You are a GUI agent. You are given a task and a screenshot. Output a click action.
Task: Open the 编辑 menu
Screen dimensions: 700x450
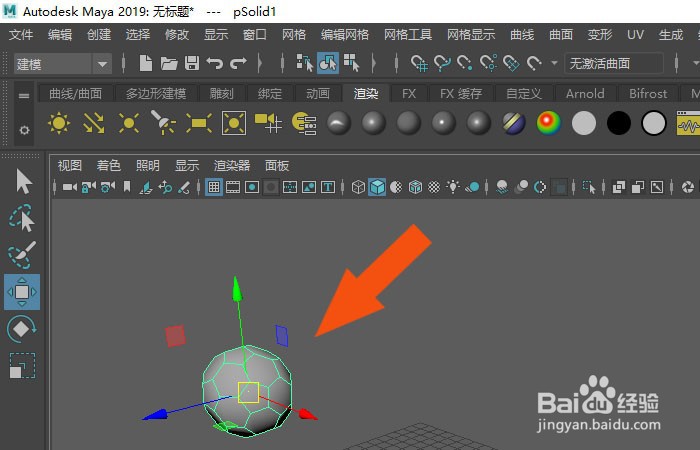click(60, 35)
